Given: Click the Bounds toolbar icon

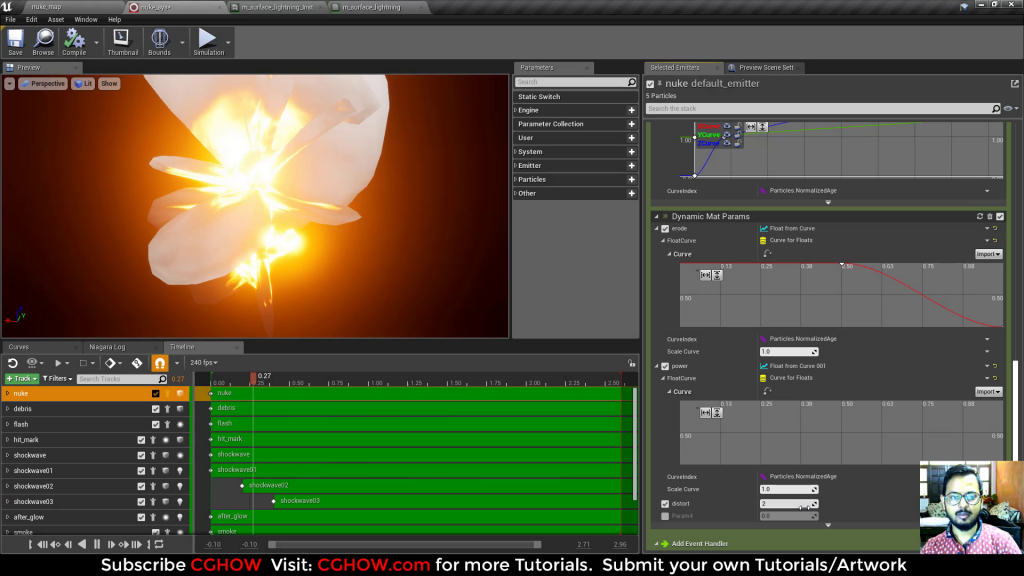Looking at the screenshot, I should [x=160, y=40].
